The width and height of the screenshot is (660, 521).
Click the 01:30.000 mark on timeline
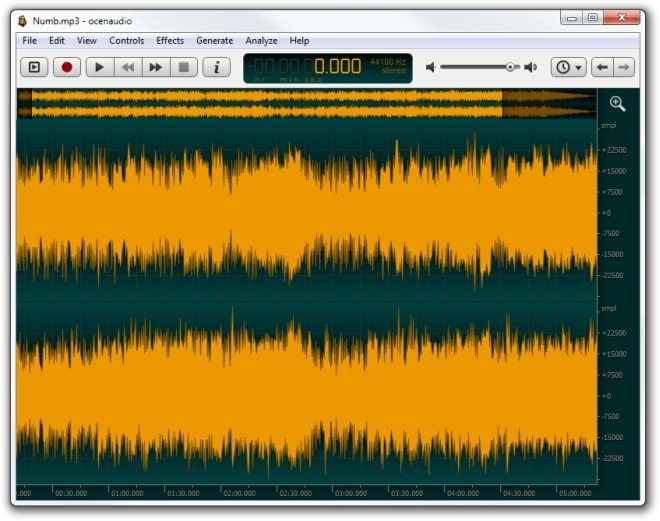[183, 493]
